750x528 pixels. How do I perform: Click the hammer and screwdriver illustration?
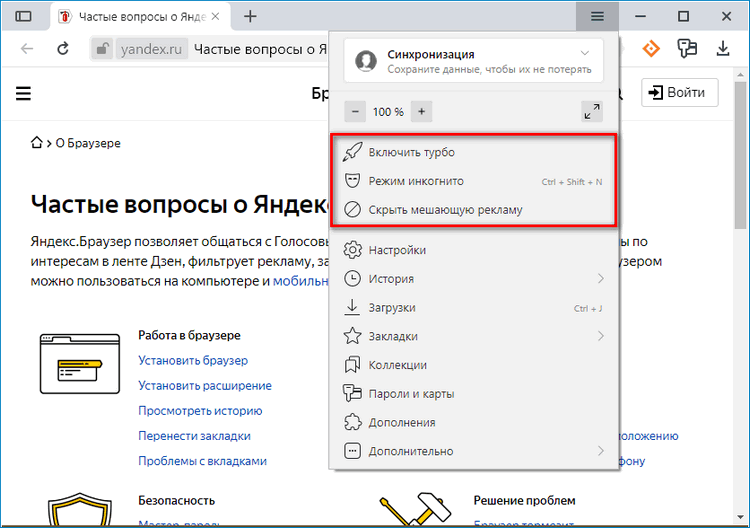(x=415, y=509)
